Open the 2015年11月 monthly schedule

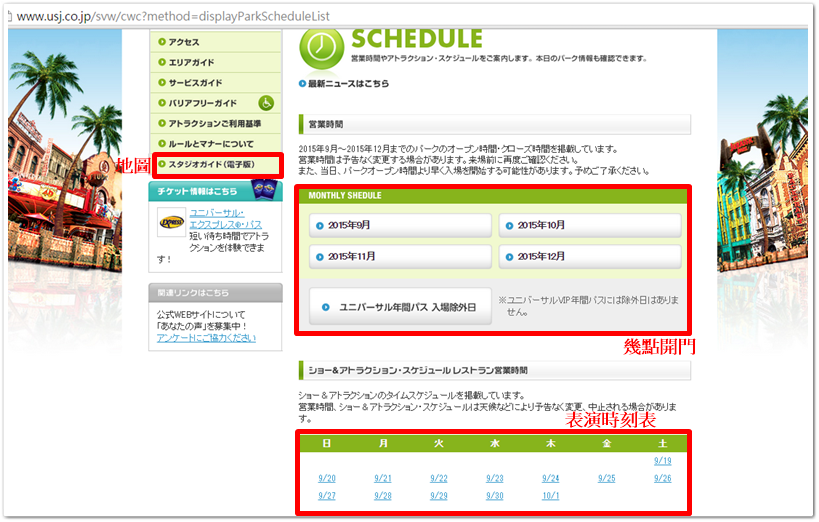400,257
